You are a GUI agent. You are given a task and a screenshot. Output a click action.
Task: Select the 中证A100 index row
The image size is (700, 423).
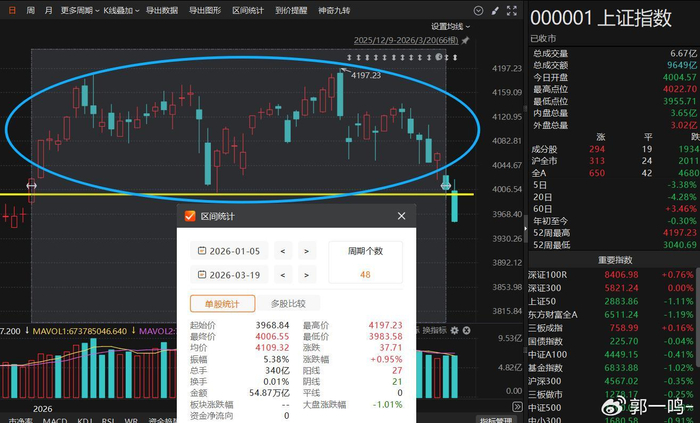coord(611,354)
